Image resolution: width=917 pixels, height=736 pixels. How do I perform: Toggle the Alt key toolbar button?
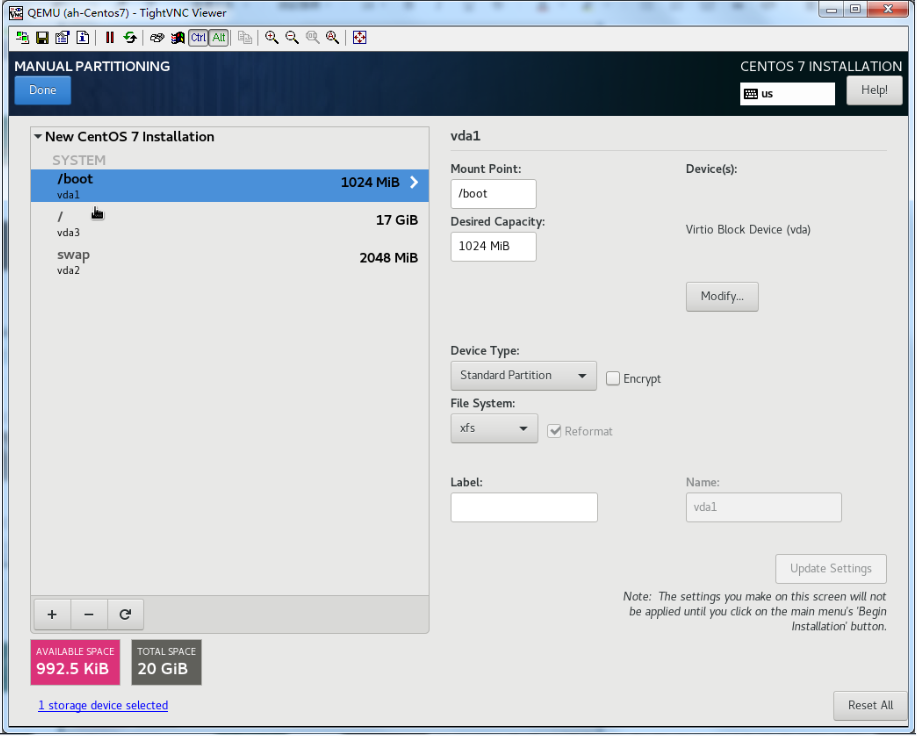coord(218,38)
